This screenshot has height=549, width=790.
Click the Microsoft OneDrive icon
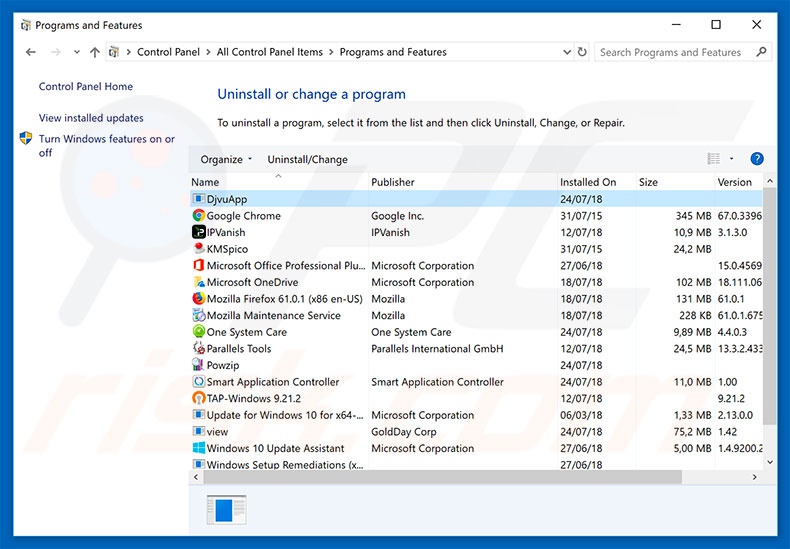pyautogui.click(x=199, y=282)
